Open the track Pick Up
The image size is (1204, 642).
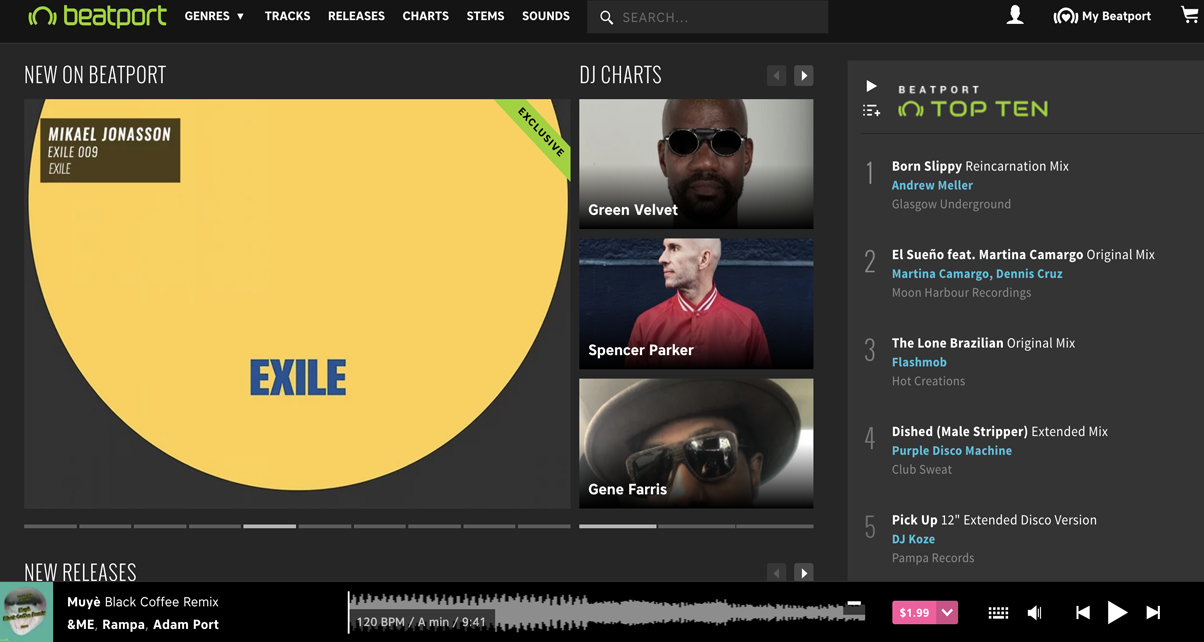coord(915,520)
